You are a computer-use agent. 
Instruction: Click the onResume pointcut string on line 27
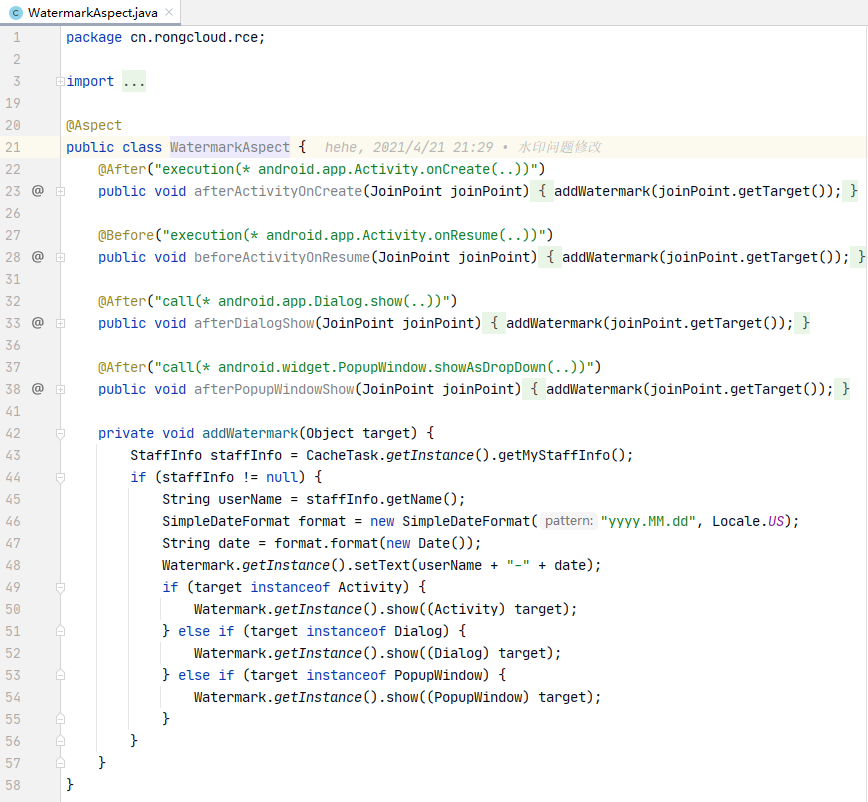tap(354, 235)
